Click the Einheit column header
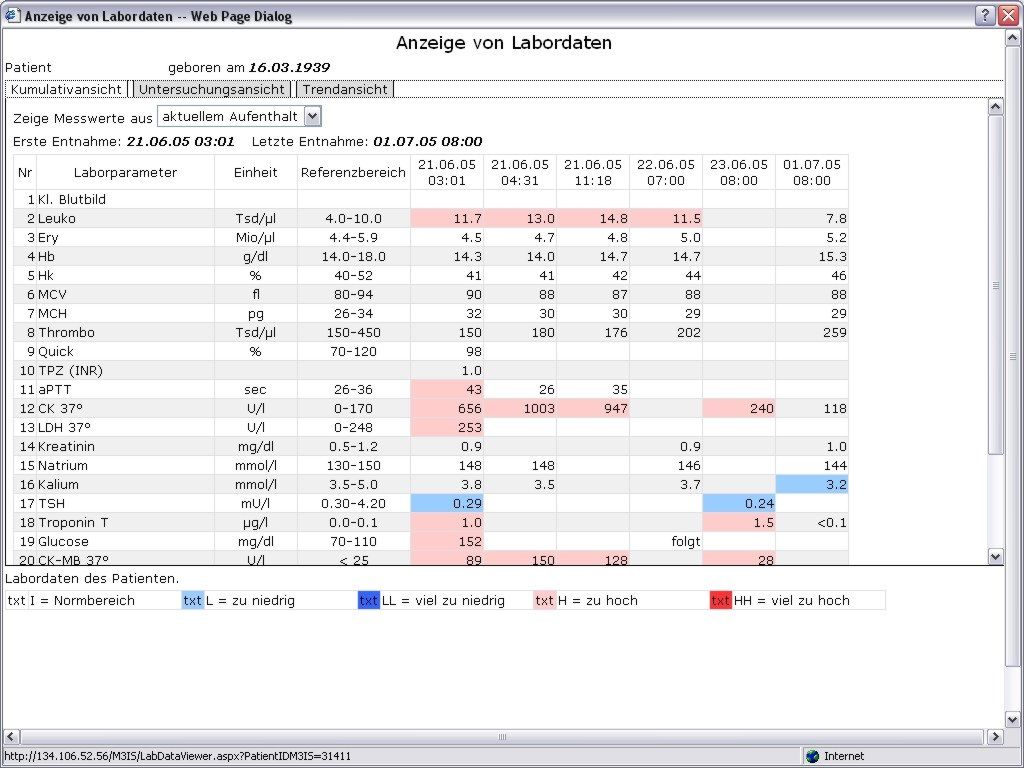 [x=255, y=172]
